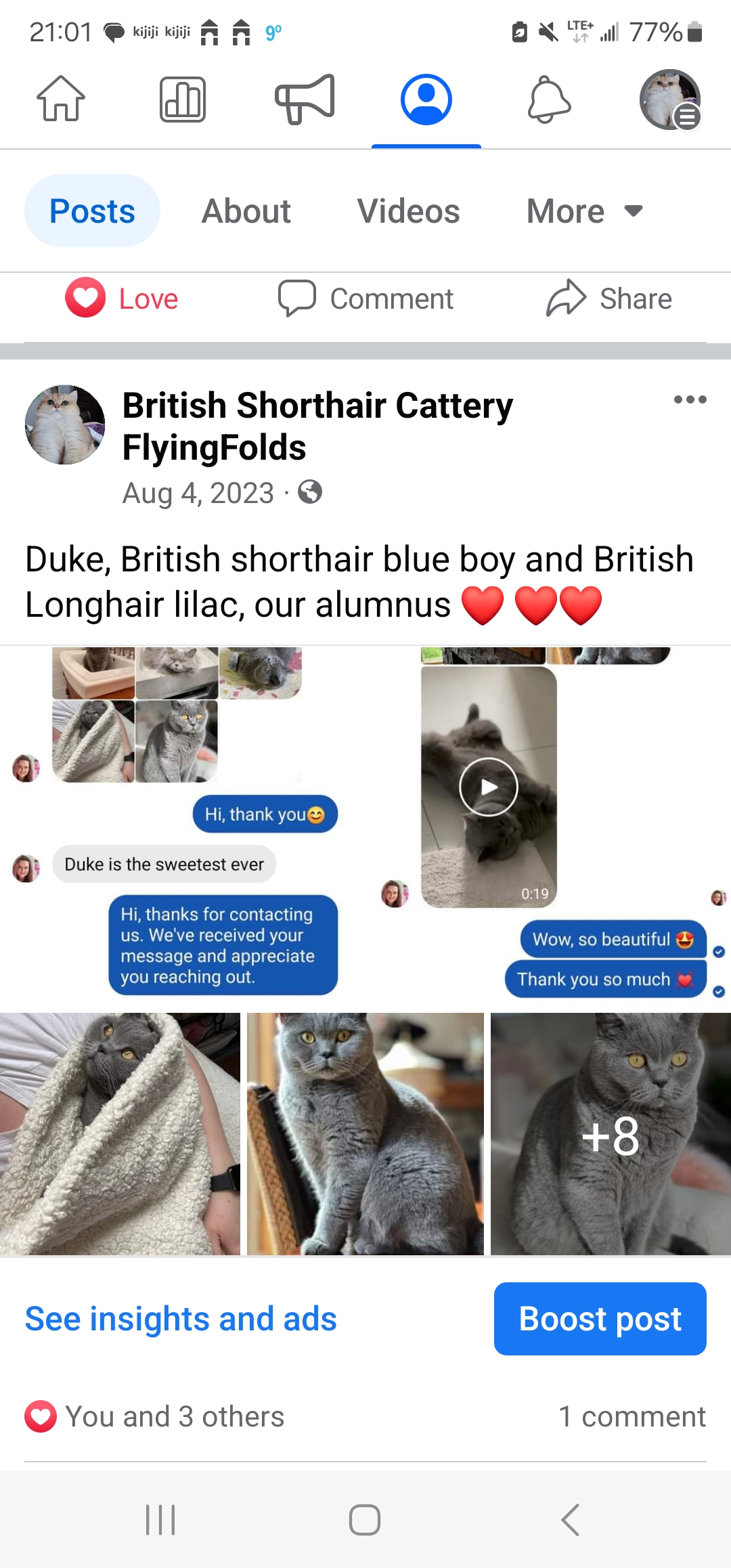Select the Posts tab
Viewport: 731px width, 1568px height.
pyautogui.click(x=92, y=211)
